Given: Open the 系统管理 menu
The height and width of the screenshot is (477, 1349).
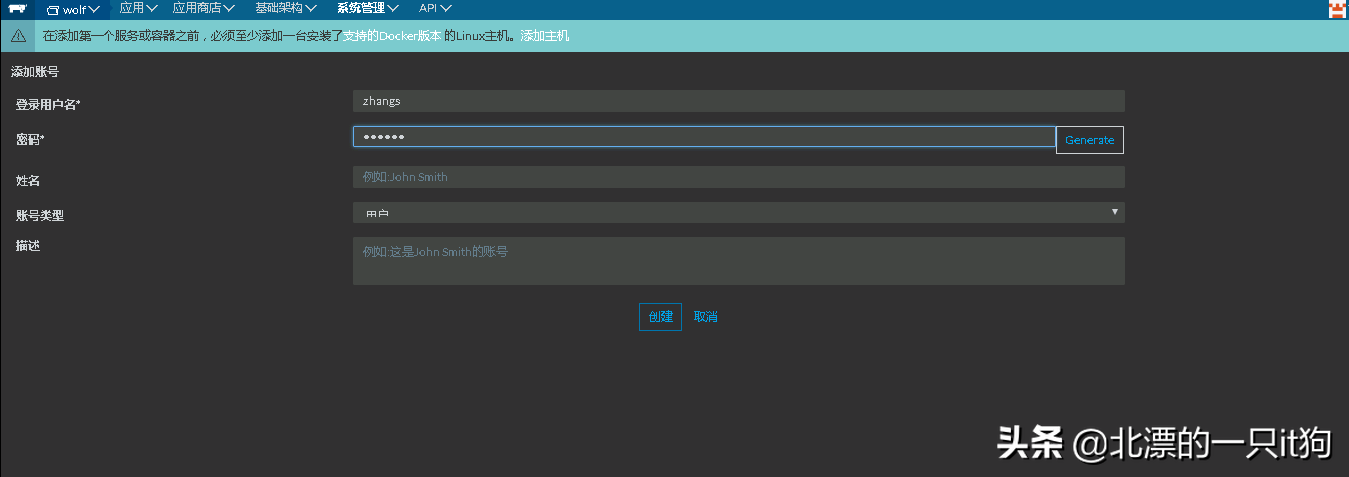Looking at the screenshot, I should (x=367, y=8).
